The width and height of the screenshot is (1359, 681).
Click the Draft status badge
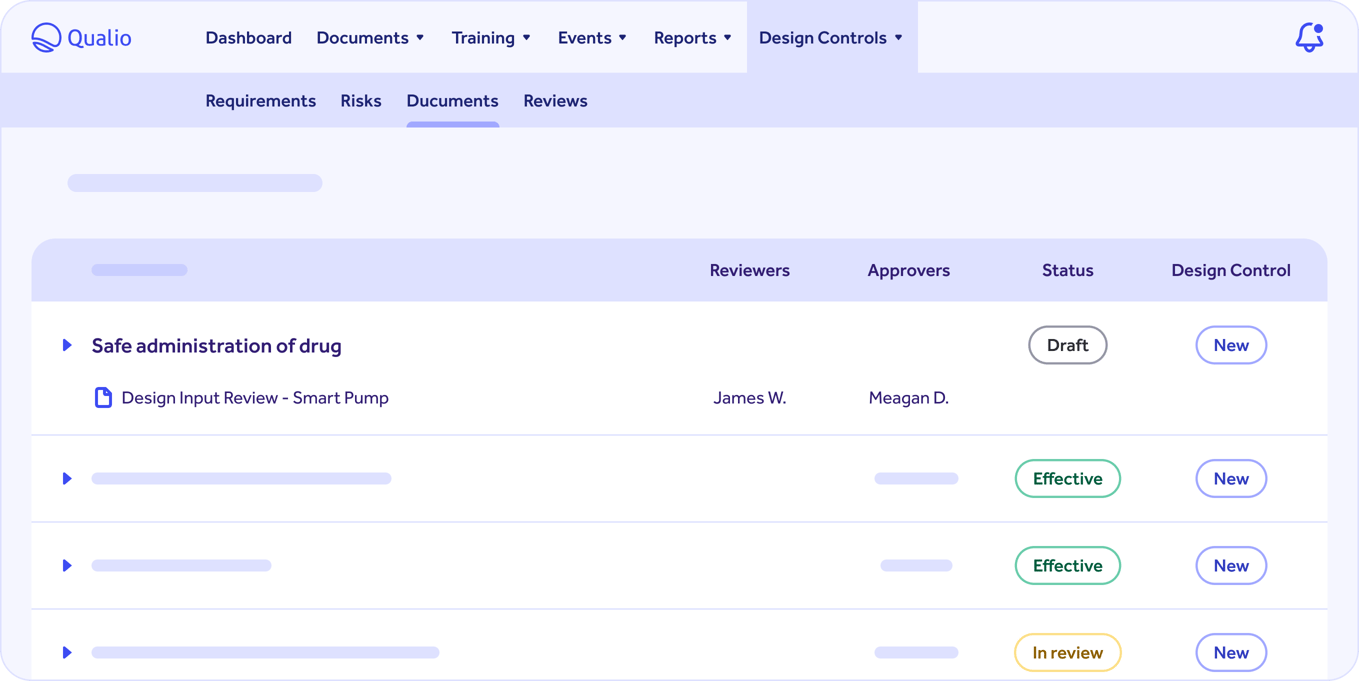(1067, 344)
